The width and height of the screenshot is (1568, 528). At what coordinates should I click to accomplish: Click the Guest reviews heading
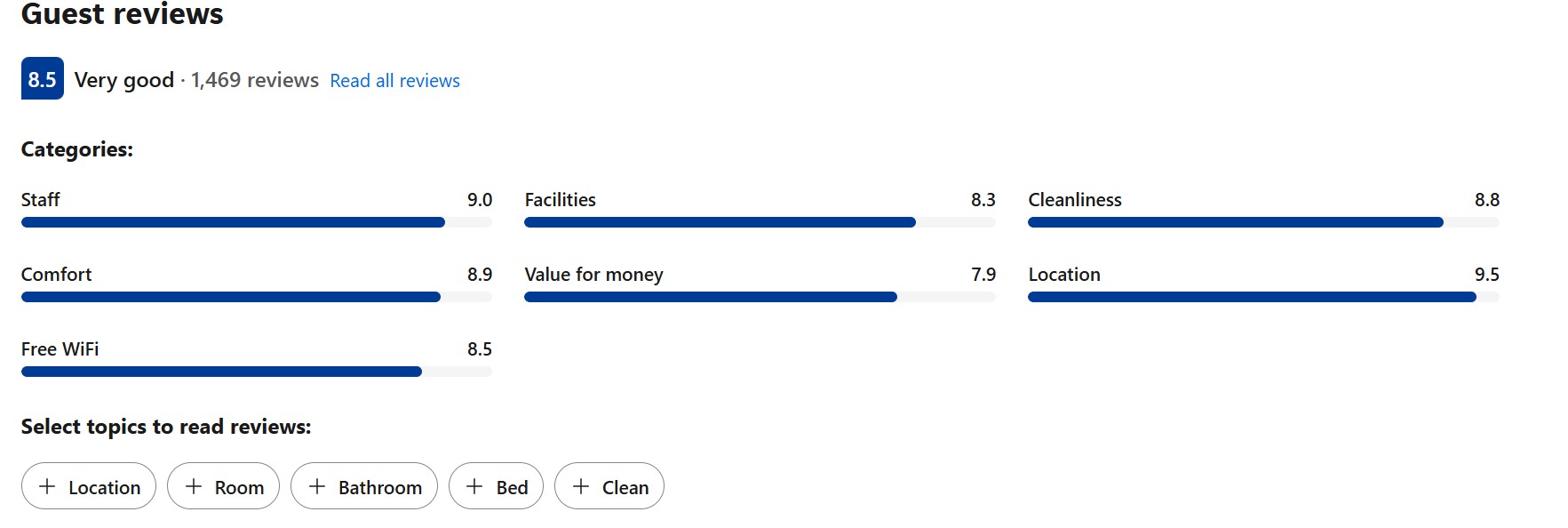pos(123,13)
